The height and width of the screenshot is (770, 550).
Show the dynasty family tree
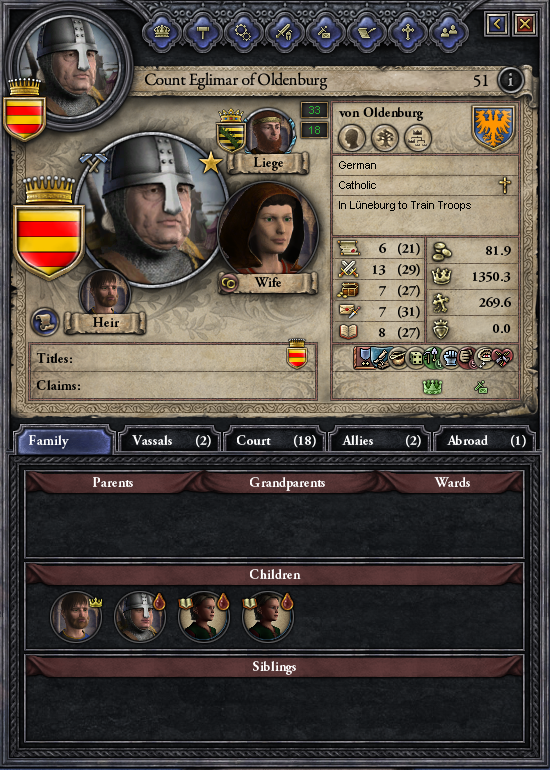pyautogui.click(x=385, y=138)
